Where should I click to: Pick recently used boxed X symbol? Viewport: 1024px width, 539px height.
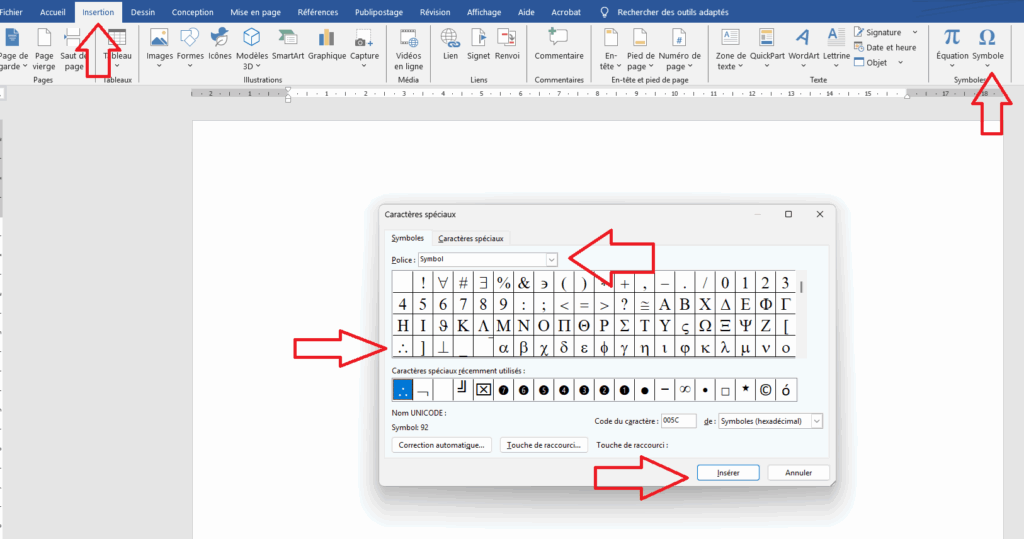click(x=483, y=390)
